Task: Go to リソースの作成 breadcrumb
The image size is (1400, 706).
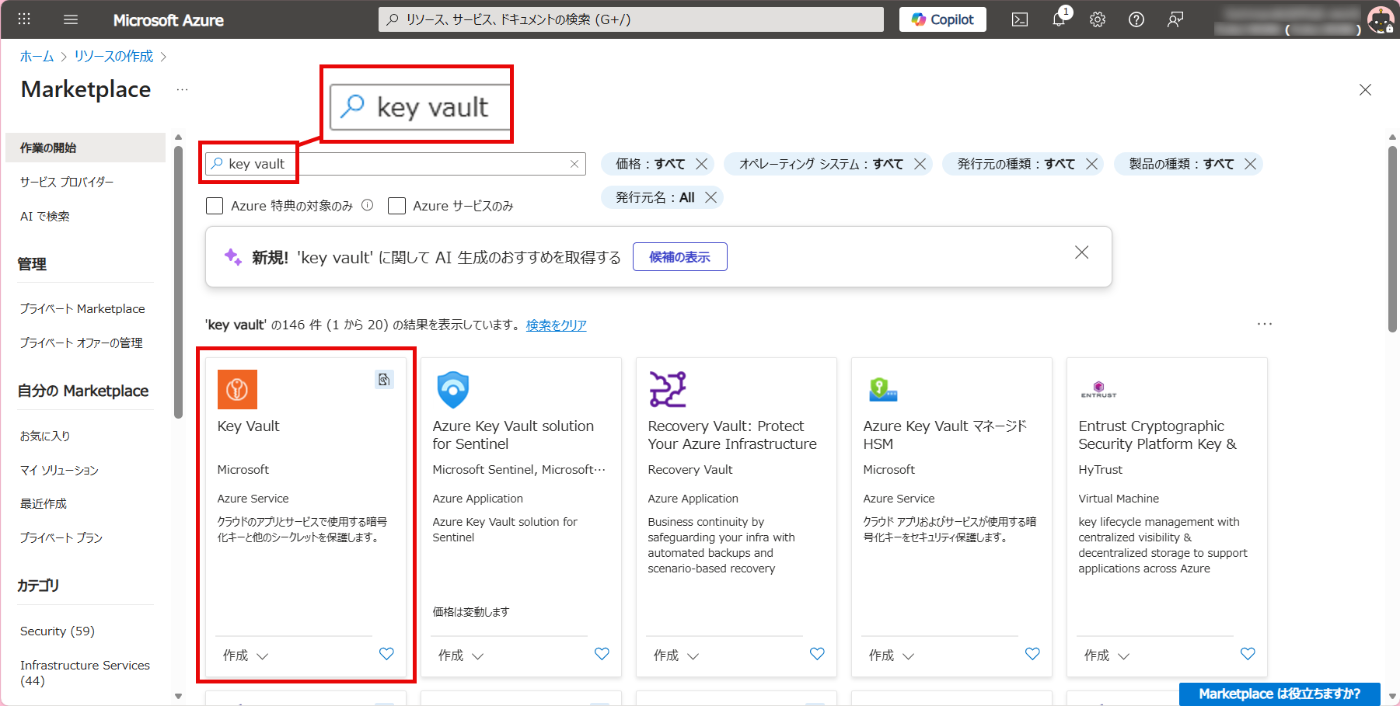Action: [114, 56]
